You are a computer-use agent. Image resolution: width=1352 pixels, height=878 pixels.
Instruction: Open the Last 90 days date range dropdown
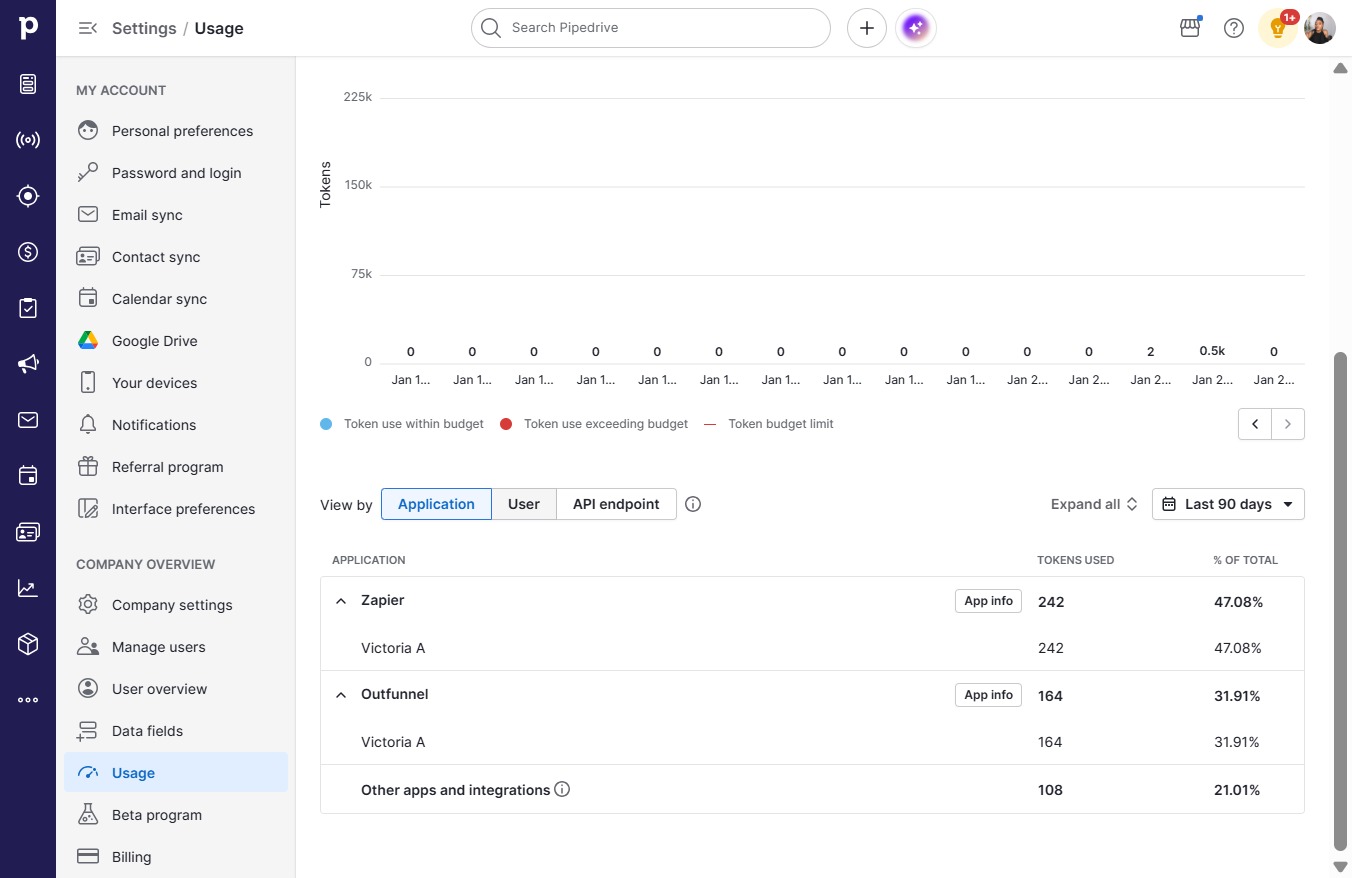click(1228, 504)
